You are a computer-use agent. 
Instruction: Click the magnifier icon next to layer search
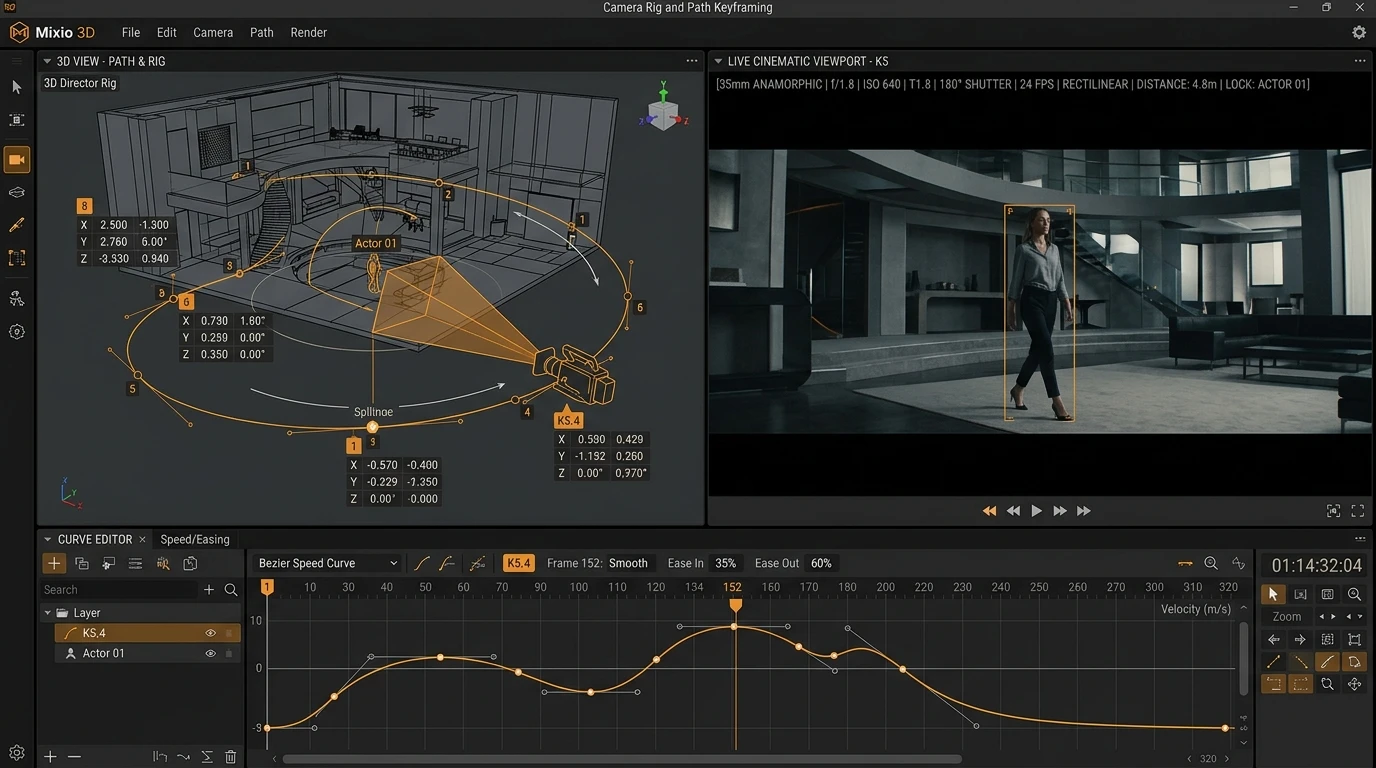231,590
